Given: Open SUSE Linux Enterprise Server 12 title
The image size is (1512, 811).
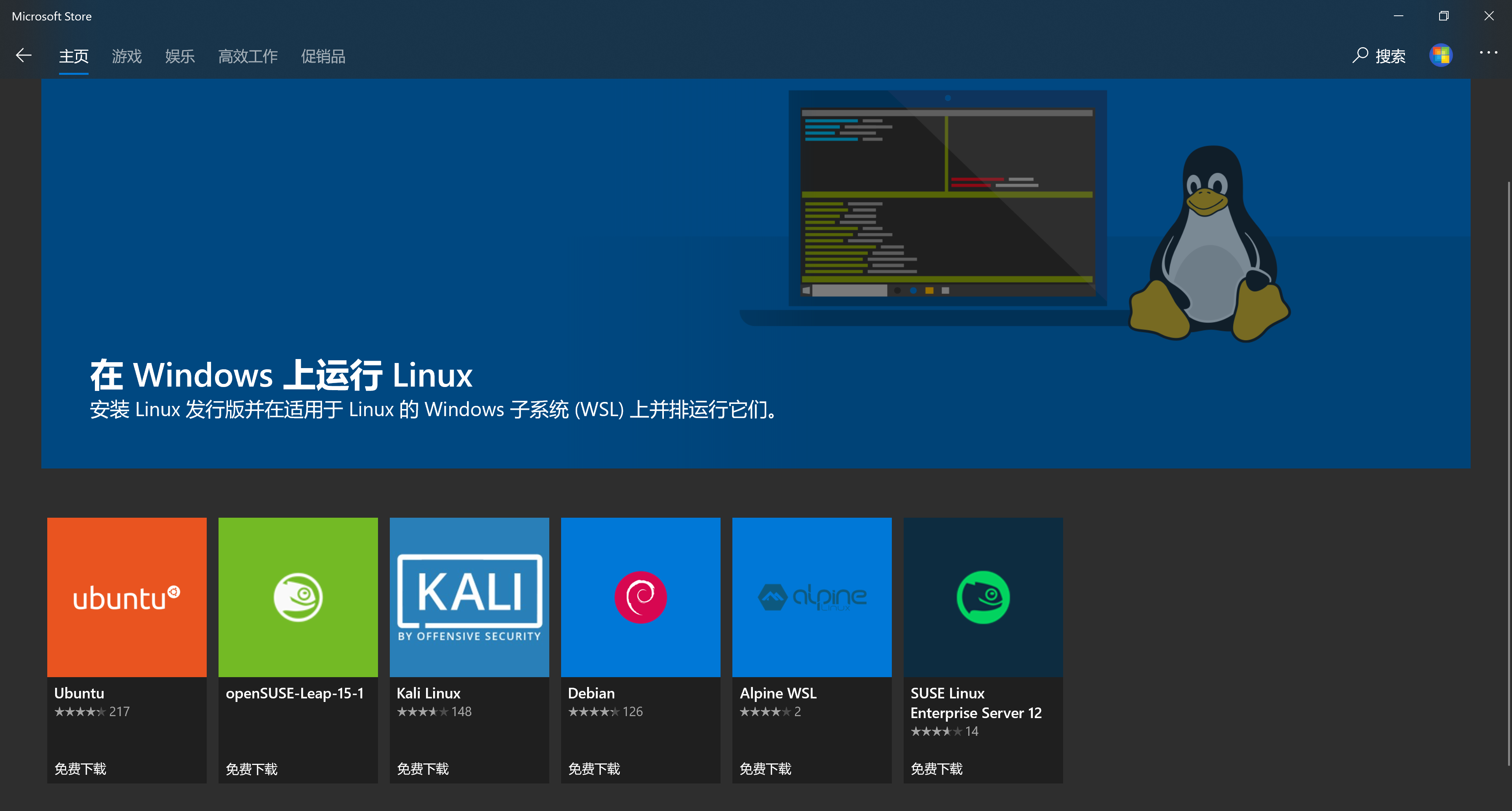Looking at the screenshot, I should tap(976, 703).
